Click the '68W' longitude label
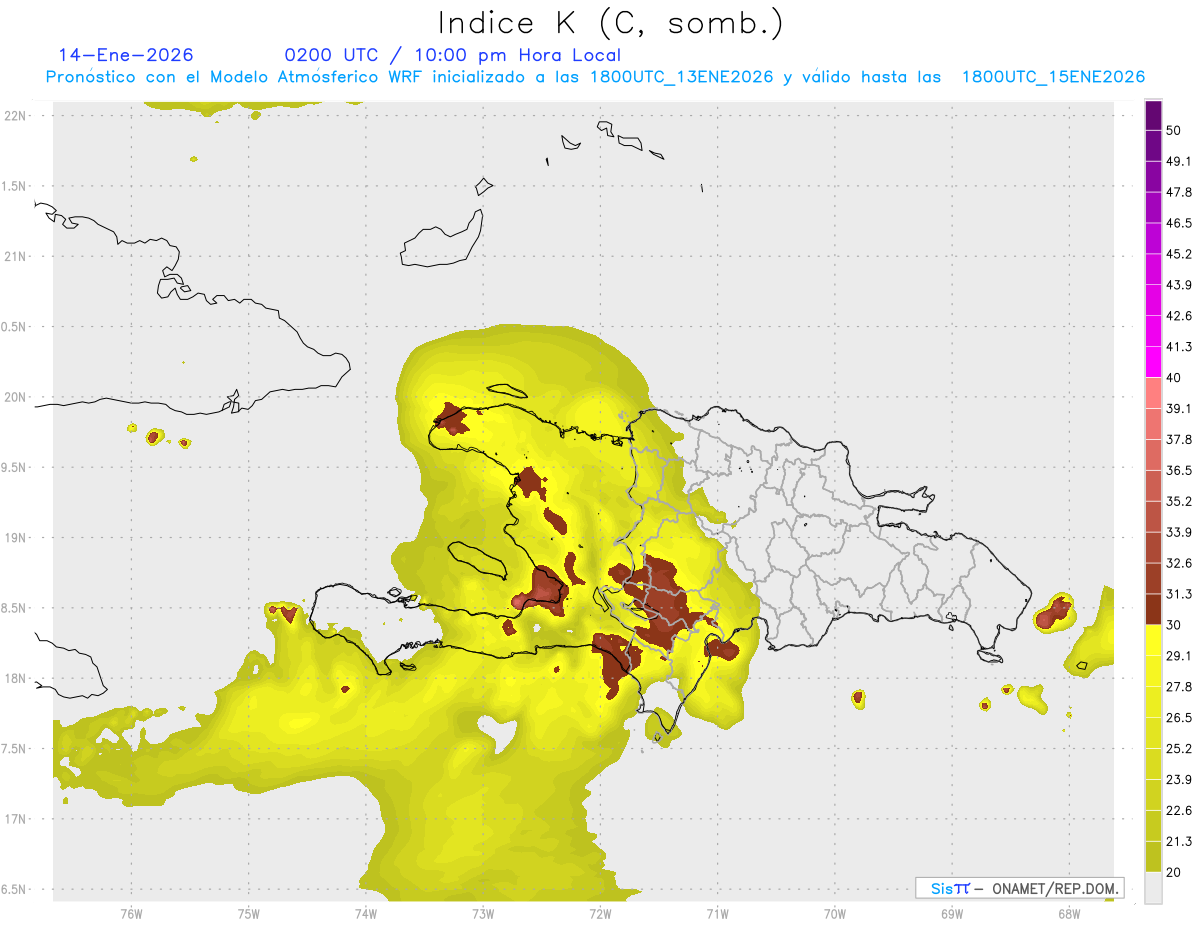The width and height of the screenshot is (1200, 927). click(1068, 913)
